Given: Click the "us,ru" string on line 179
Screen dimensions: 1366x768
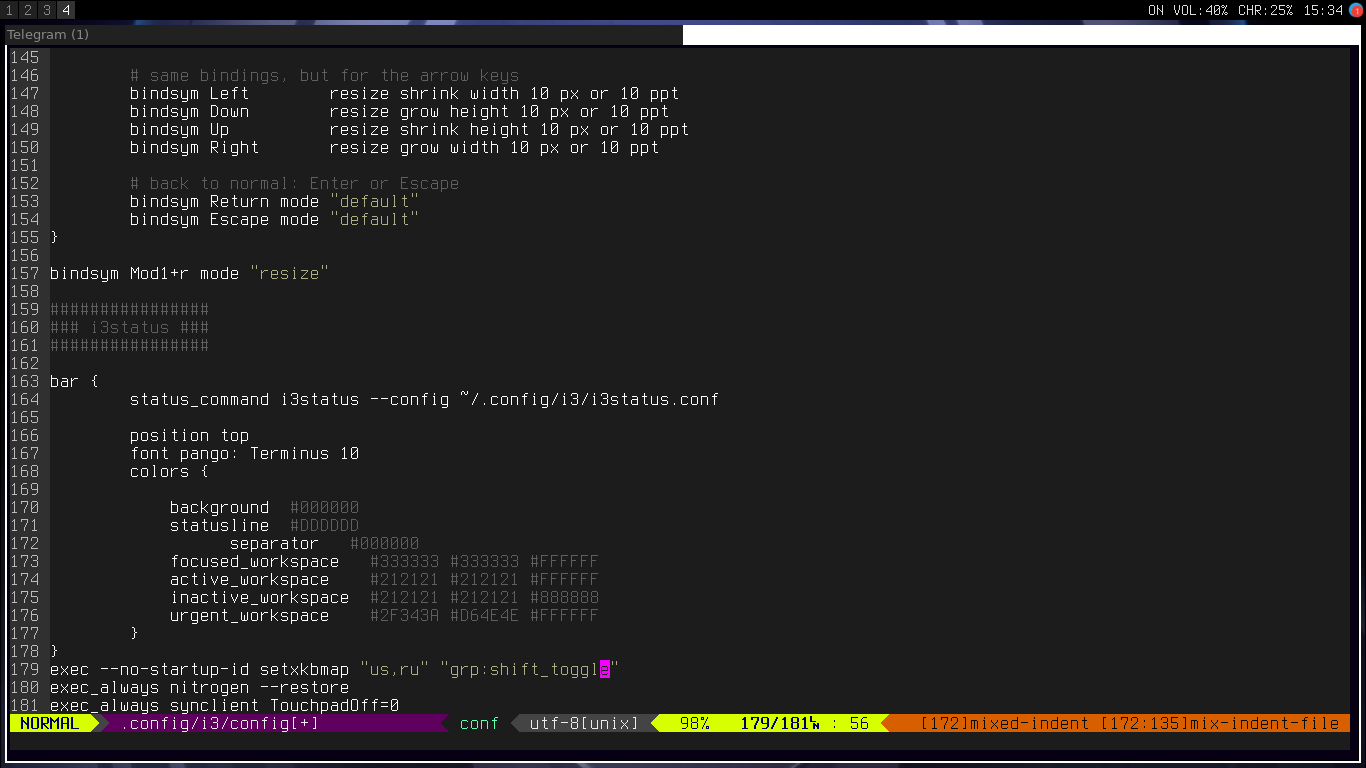Looking at the screenshot, I should click(x=394, y=669).
